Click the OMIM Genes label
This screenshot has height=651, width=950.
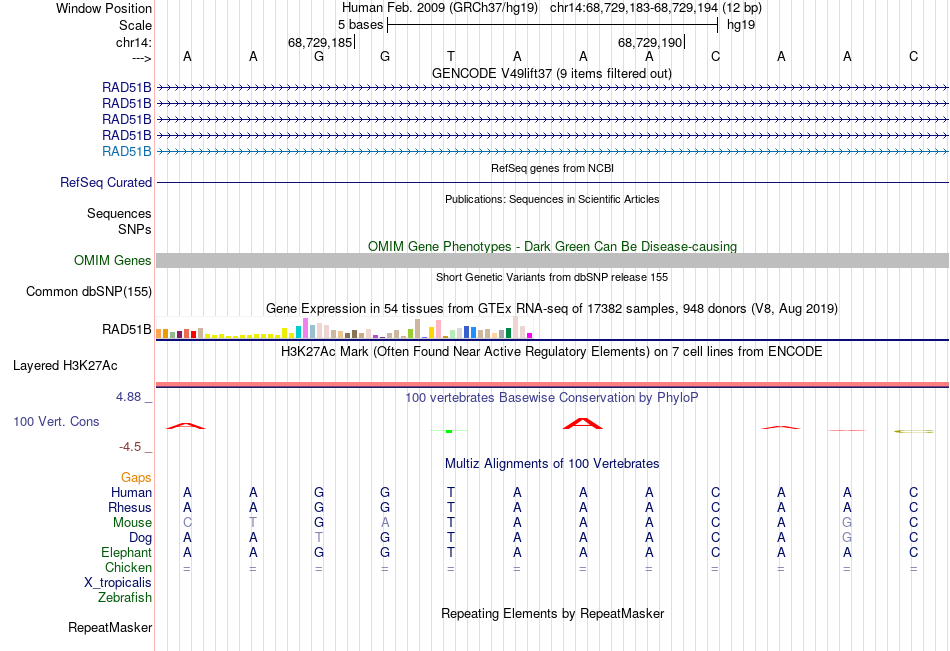pyautogui.click(x=112, y=261)
